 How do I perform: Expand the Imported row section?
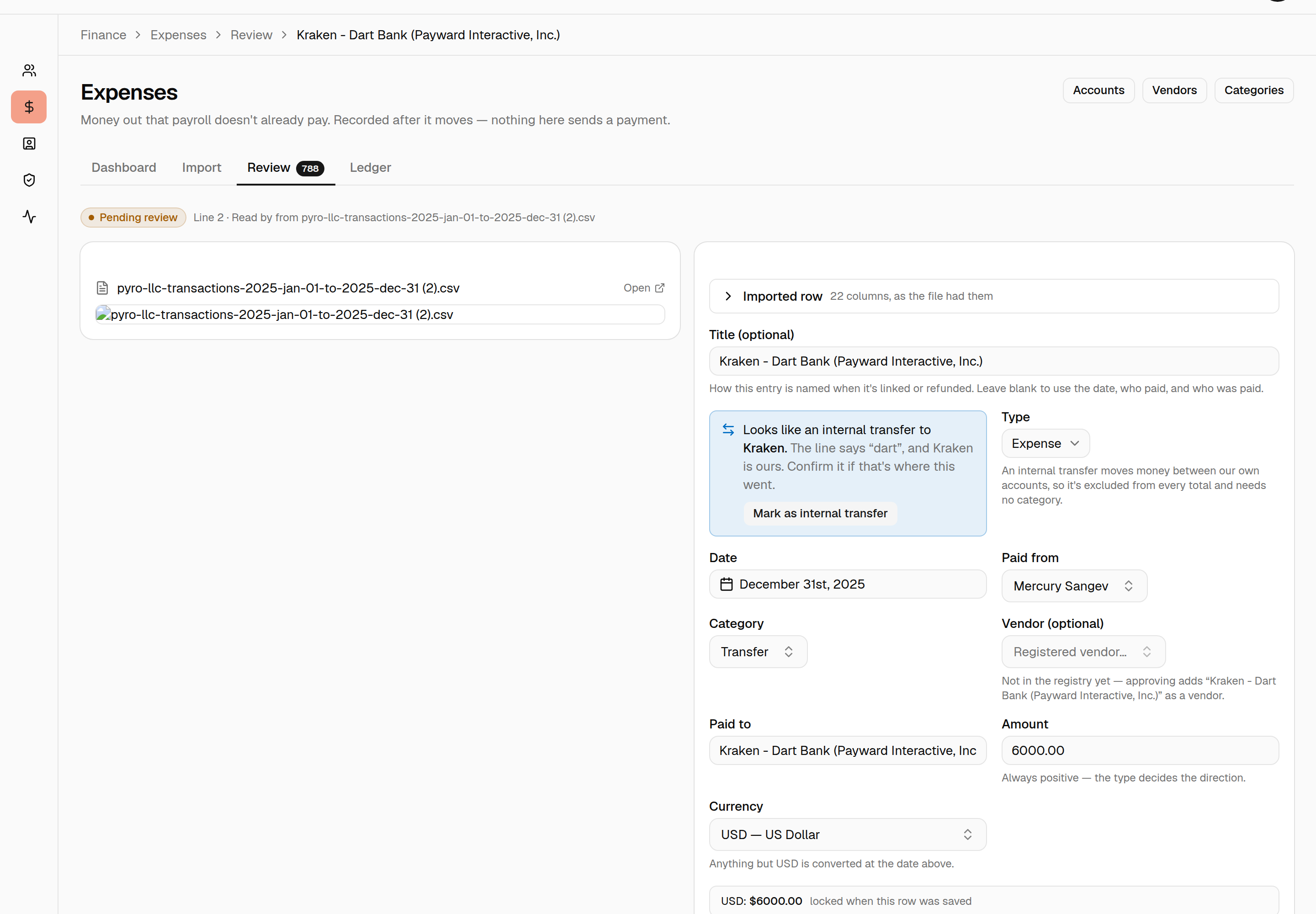(x=993, y=296)
